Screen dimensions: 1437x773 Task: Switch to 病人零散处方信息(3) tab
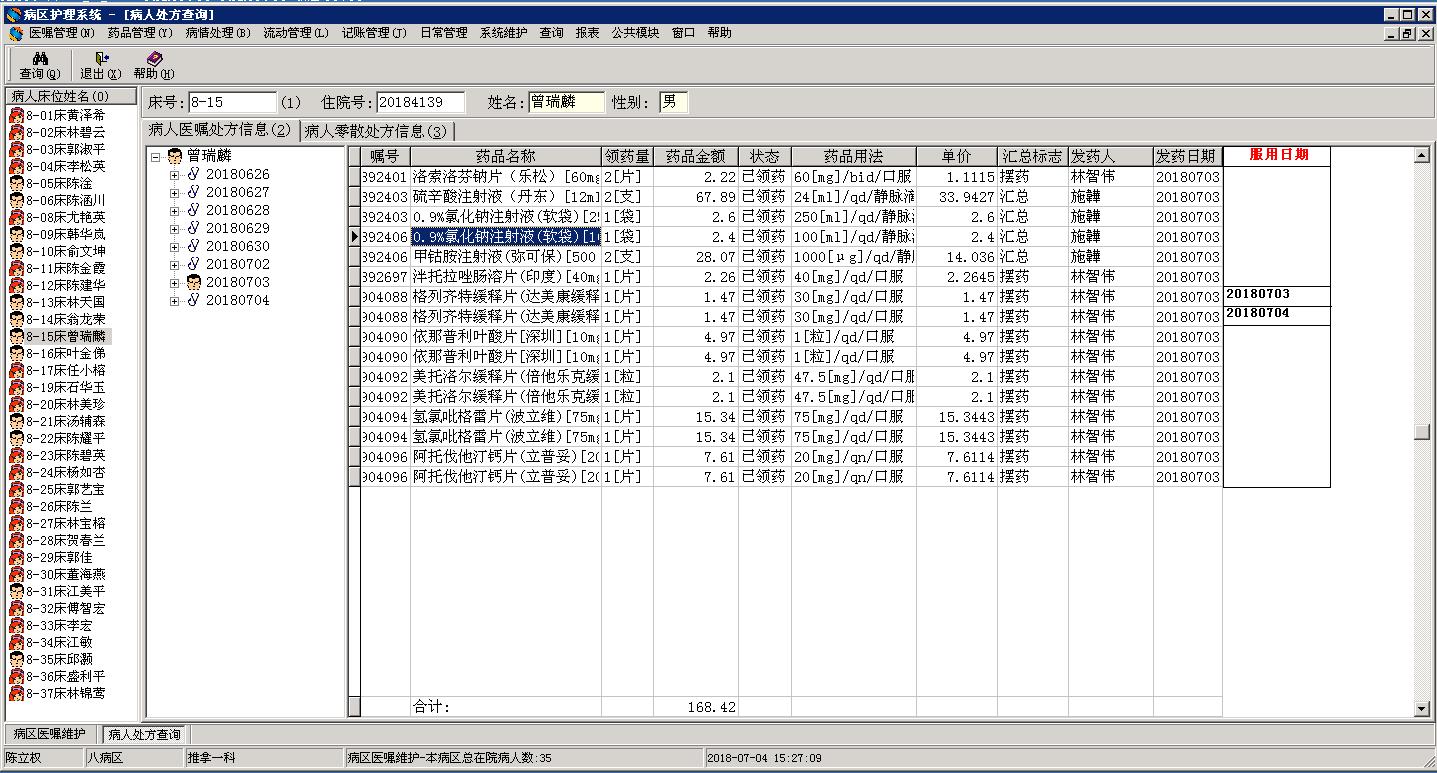click(x=375, y=131)
